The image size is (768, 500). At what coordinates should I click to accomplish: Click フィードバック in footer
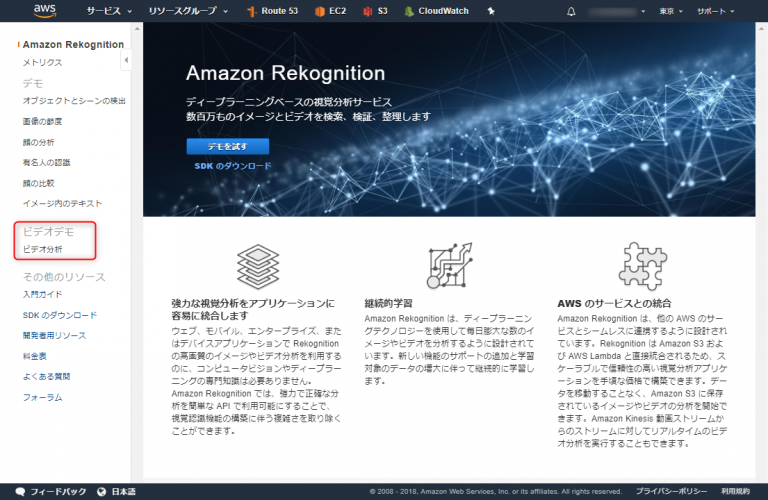pyautogui.click(x=58, y=491)
